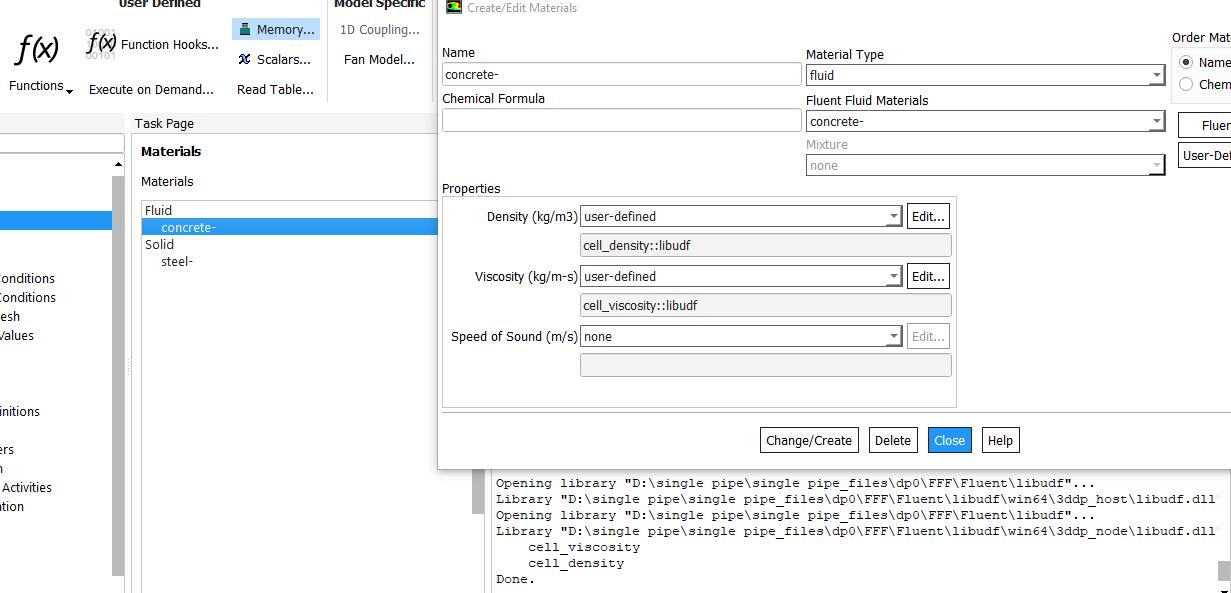Click the Task Page header
The height and width of the screenshot is (593, 1231).
165,123
